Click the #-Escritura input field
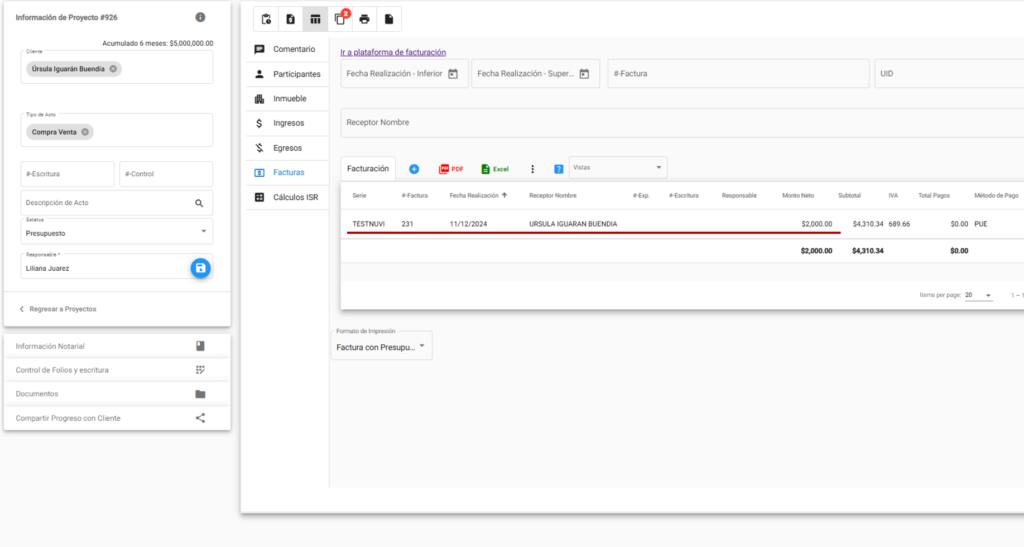Screen dimensions: 1024x547 click(67, 174)
